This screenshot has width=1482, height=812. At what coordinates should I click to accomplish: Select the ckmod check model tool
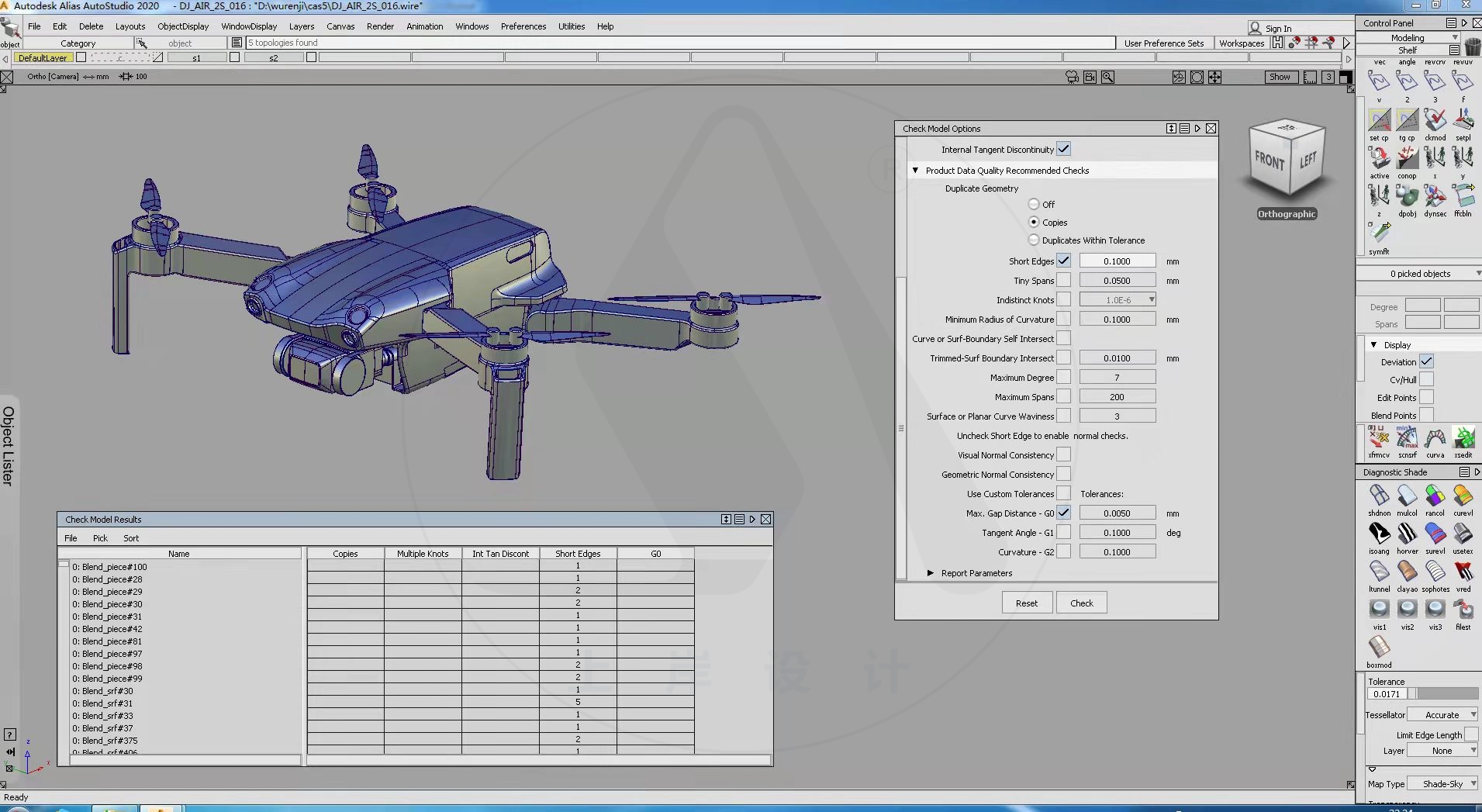pyautogui.click(x=1435, y=122)
